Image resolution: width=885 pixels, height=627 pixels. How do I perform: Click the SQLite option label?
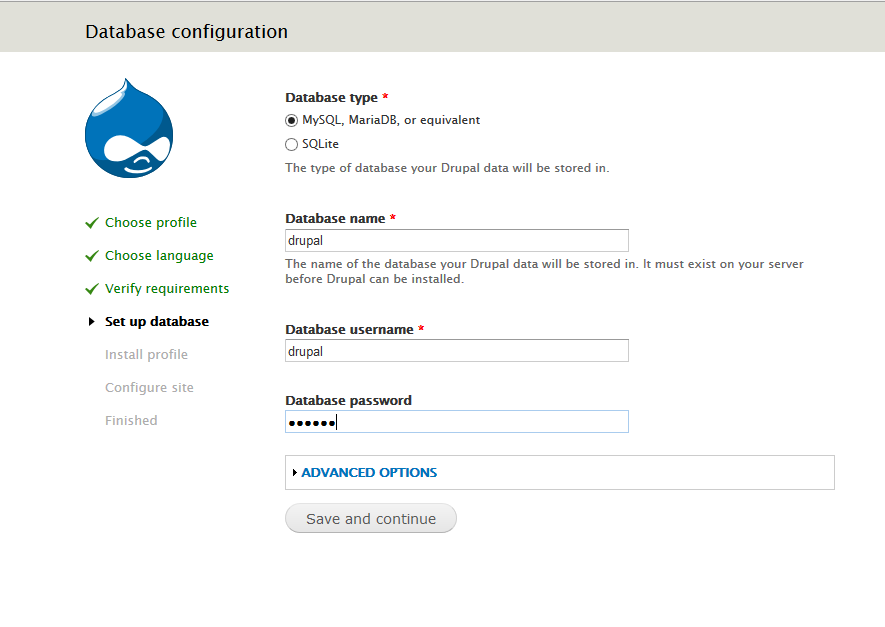320,144
